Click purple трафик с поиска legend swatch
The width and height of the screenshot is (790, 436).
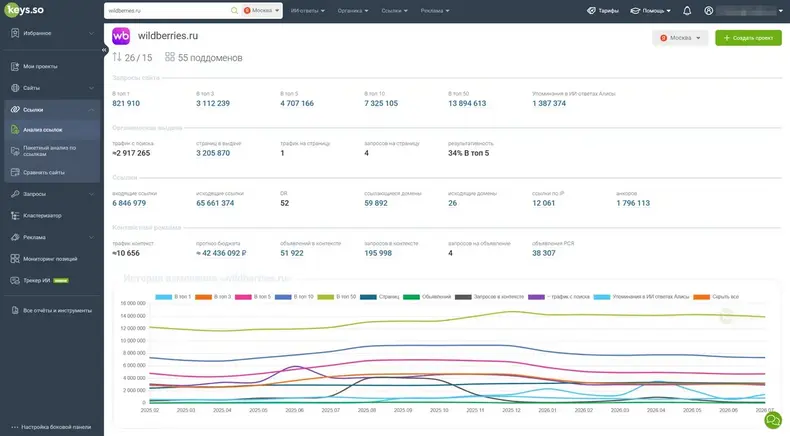click(x=537, y=297)
